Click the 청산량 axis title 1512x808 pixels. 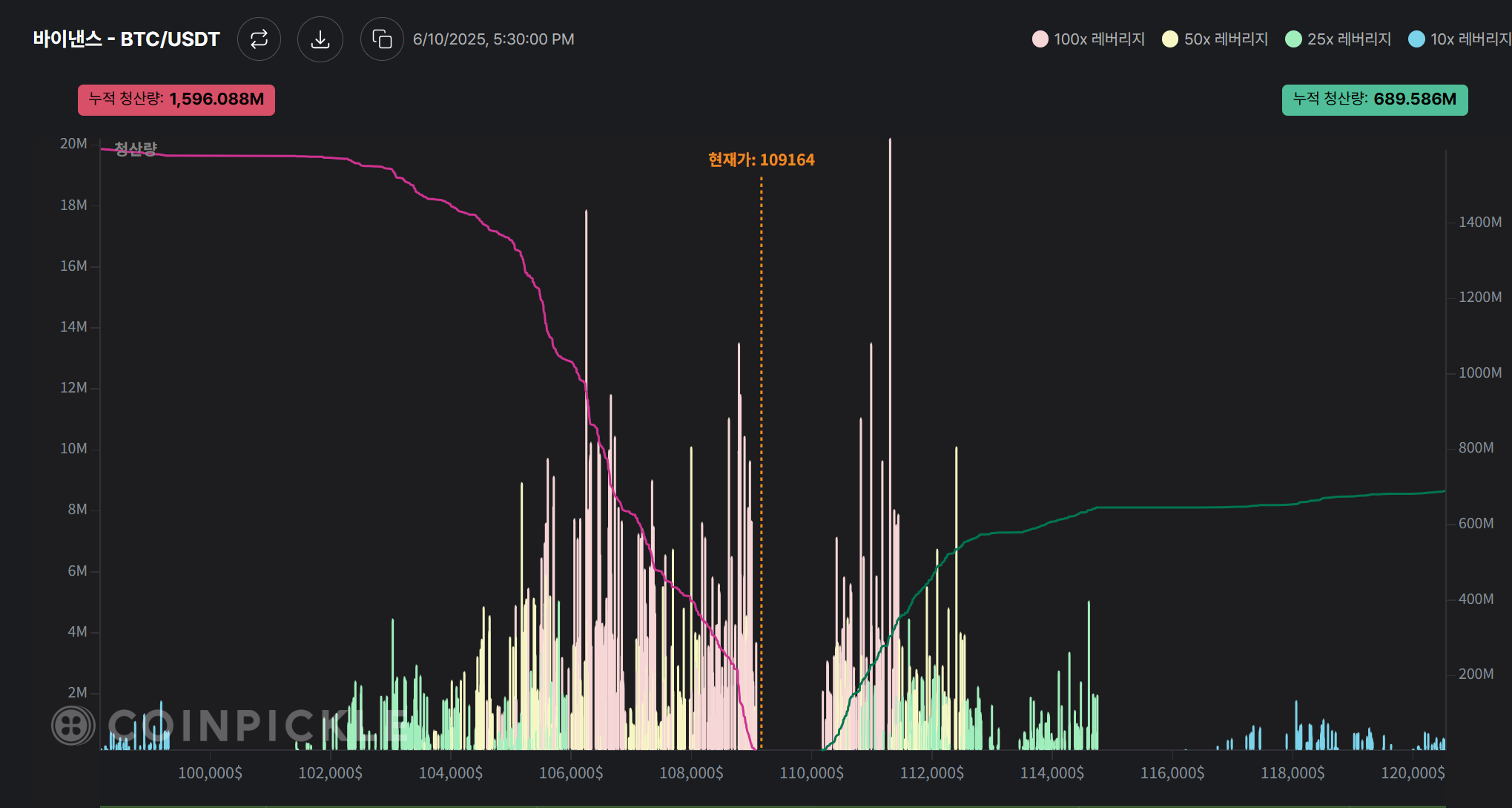[136, 148]
